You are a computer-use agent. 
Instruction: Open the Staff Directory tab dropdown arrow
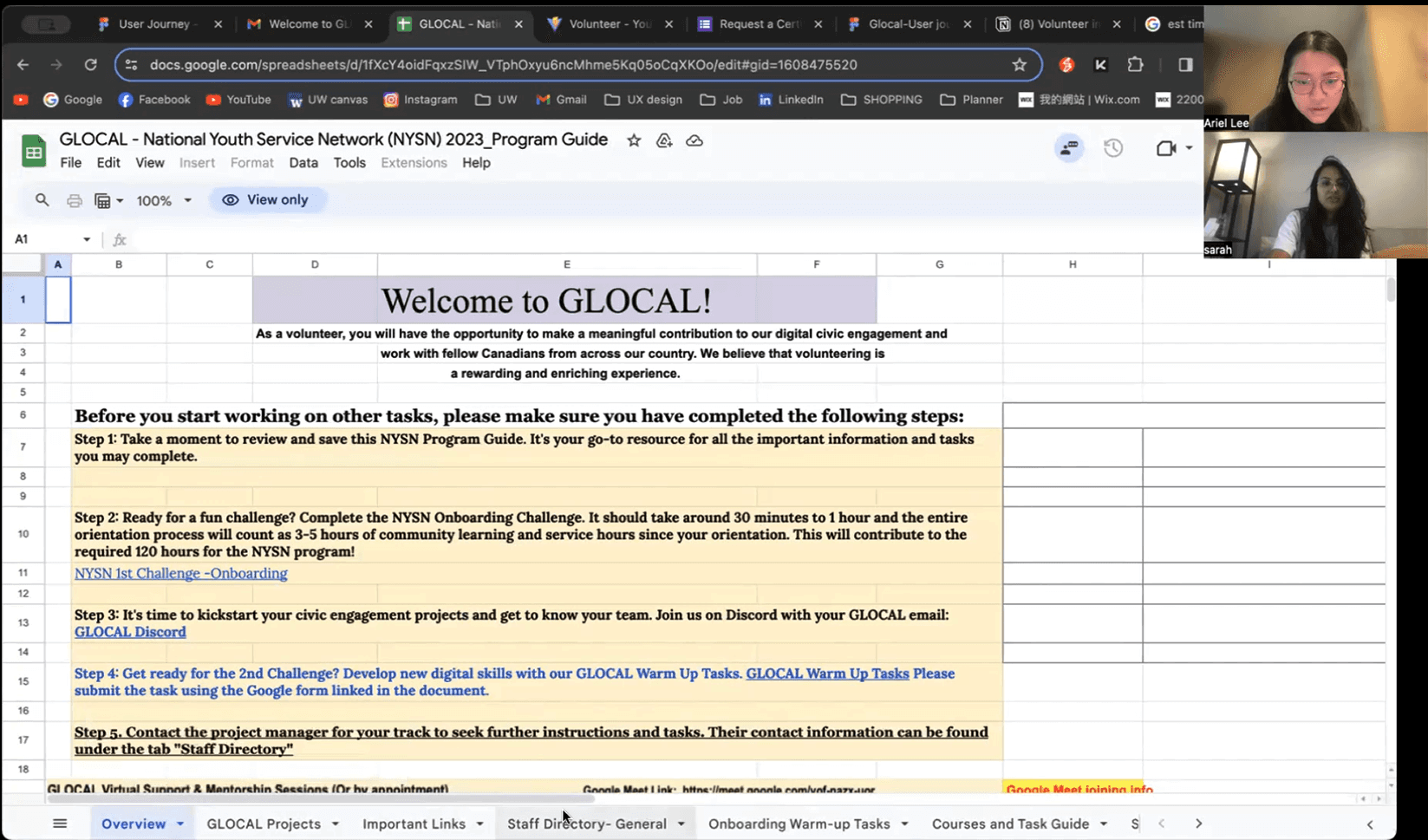click(x=681, y=824)
